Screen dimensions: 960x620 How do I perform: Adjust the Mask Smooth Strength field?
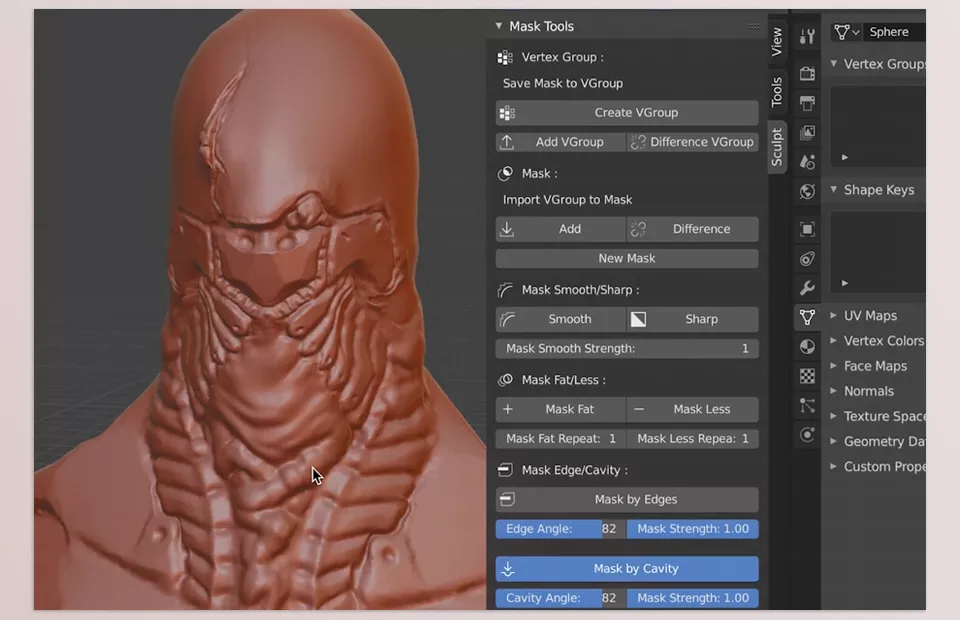tap(627, 348)
